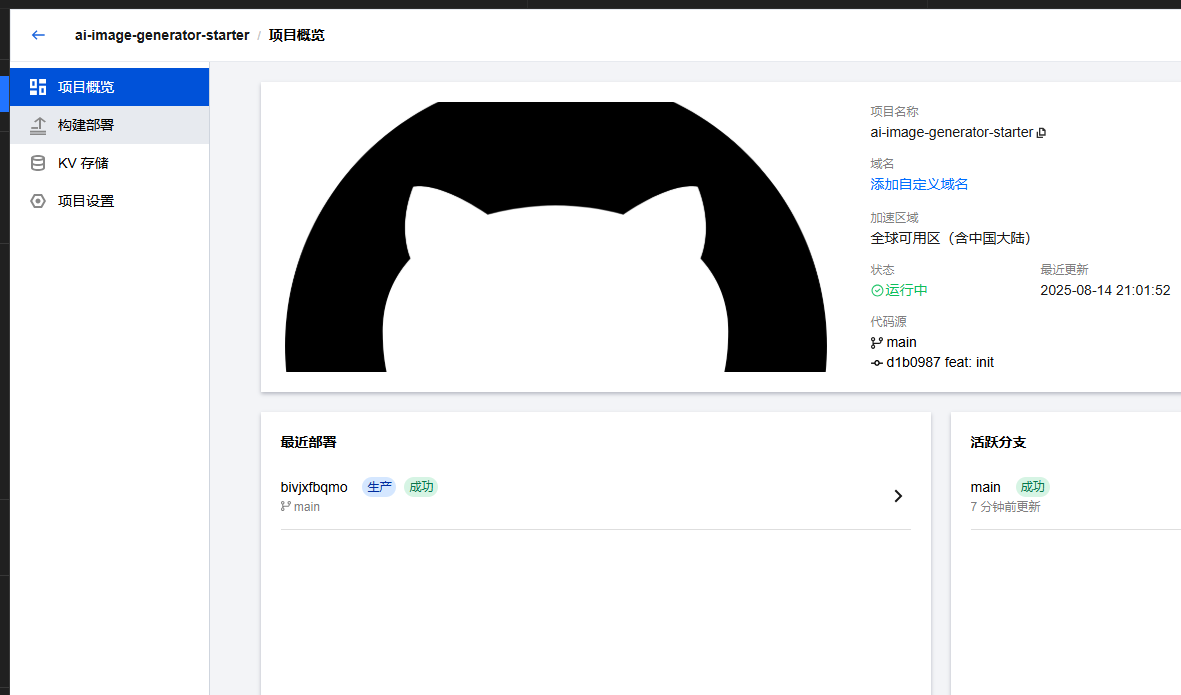Click the 成功 tag beside 生产

421,487
